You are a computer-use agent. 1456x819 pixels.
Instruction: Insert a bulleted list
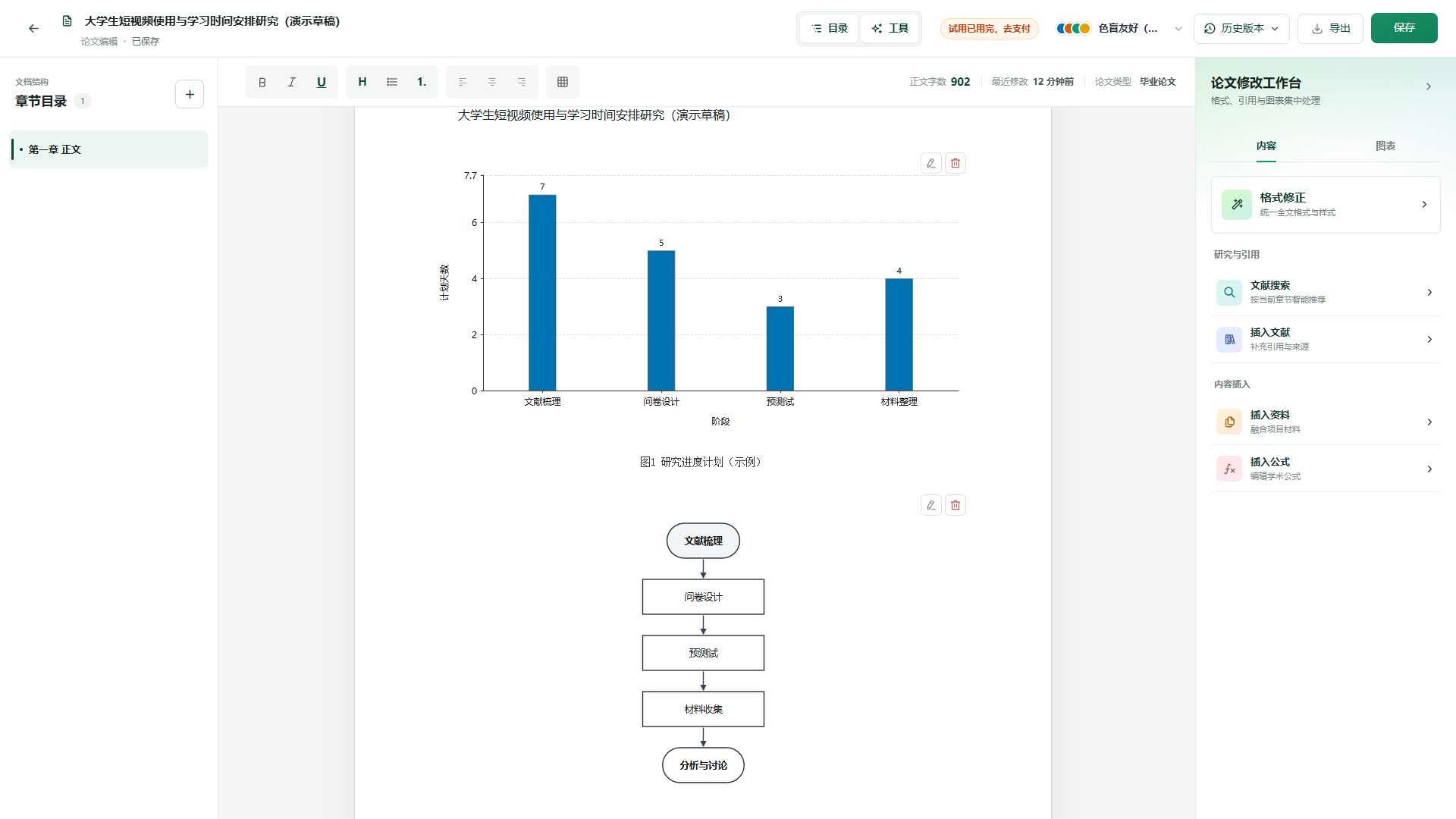[392, 82]
